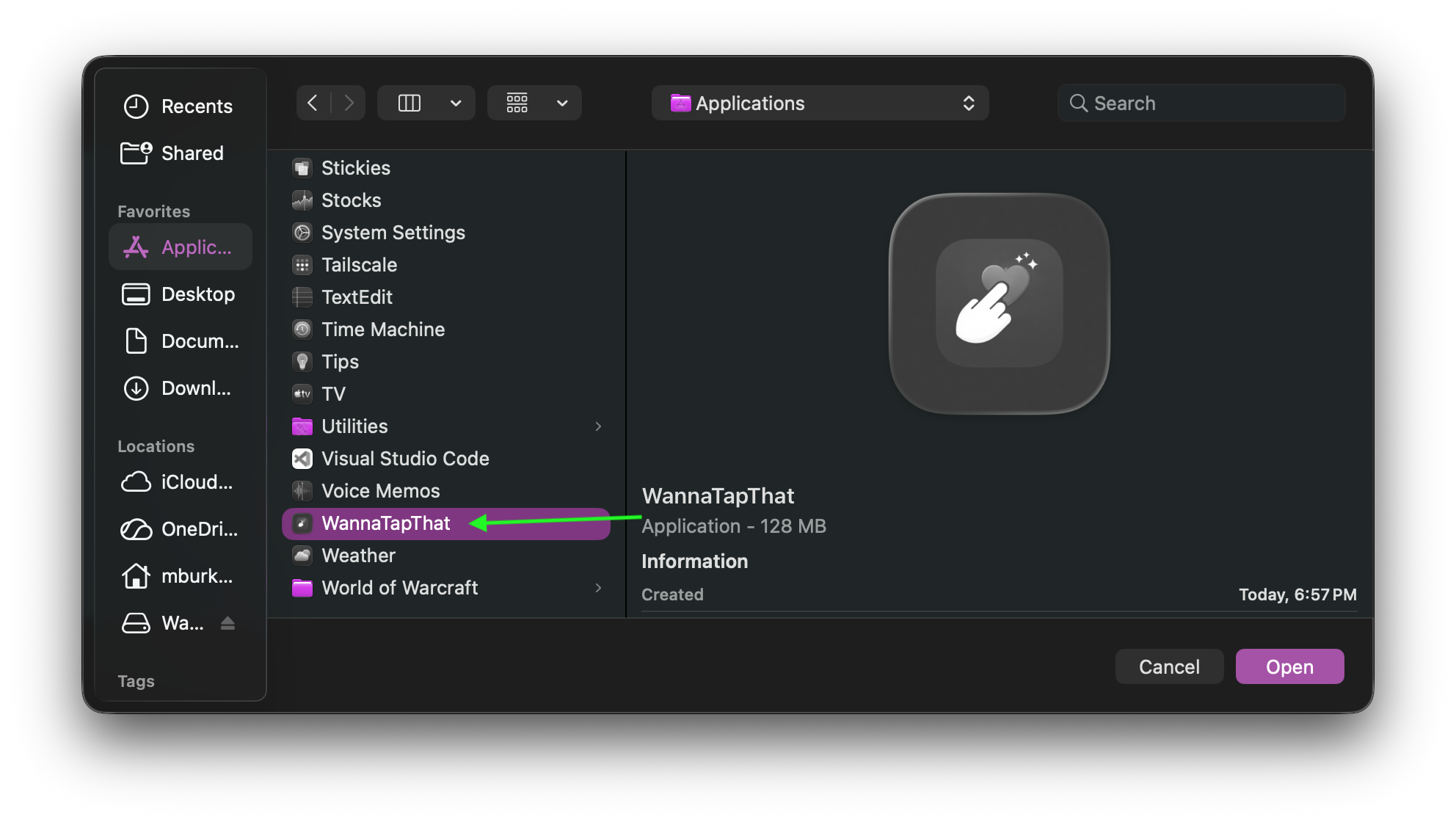Click the Tips lightbulb icon

pyautogui.click(x=302, y=362)
